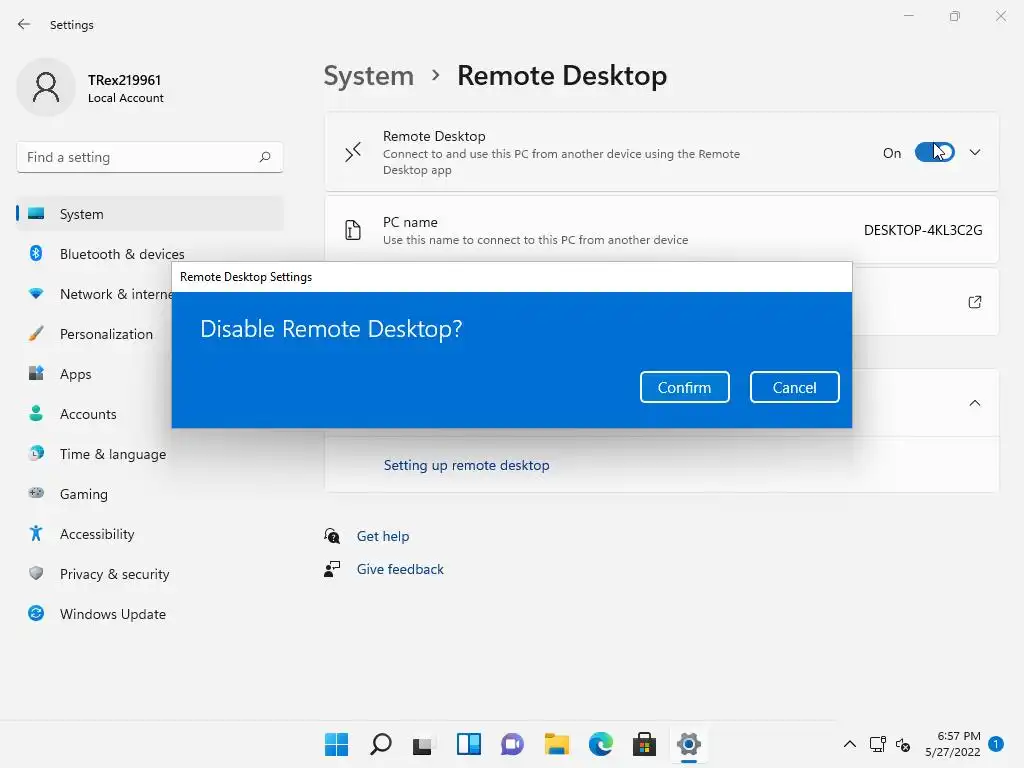This screenshot has height=768, width=1024.
Task: Open Setting up remote desktop link
Action: (x=466, y=465)
